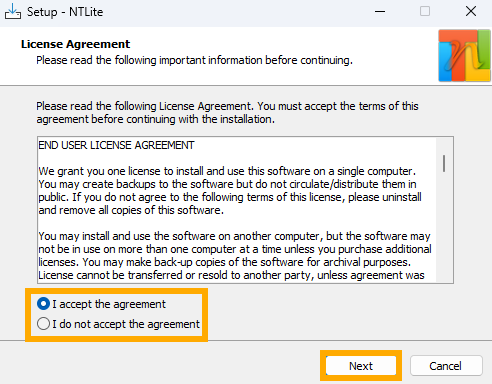This screenshot has width=492, height=384.
Task: Click the bold "License Agreement" page header
Action: coord(75,44)
